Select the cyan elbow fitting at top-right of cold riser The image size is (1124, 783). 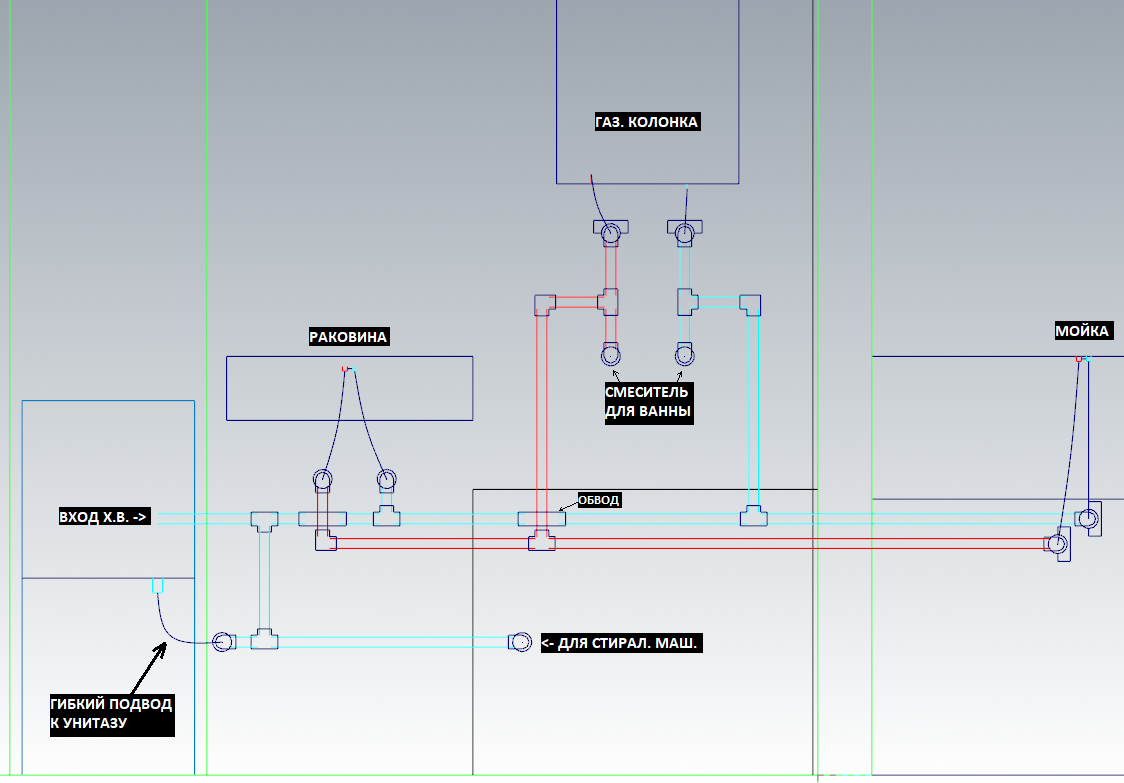pos(749,303)
